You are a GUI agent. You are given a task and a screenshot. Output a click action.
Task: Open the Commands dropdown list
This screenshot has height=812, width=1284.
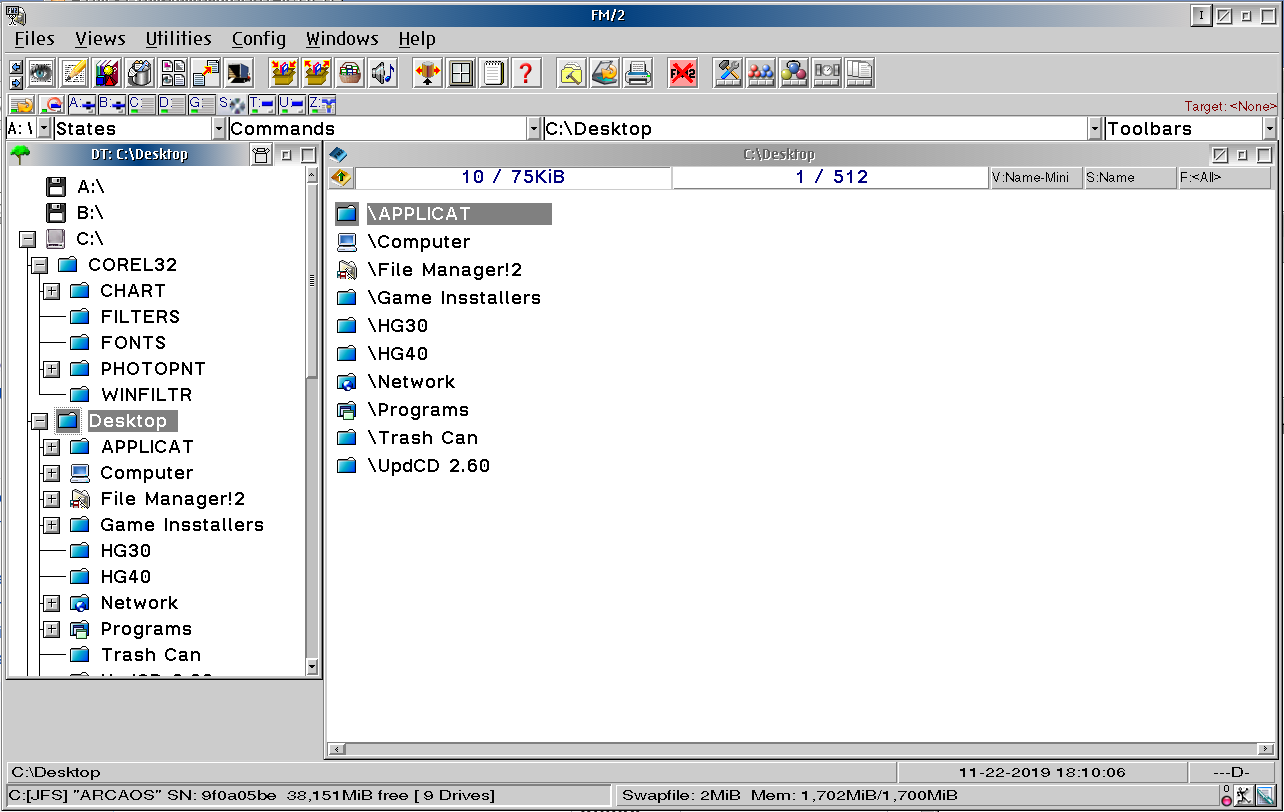[x=532, y=128]
